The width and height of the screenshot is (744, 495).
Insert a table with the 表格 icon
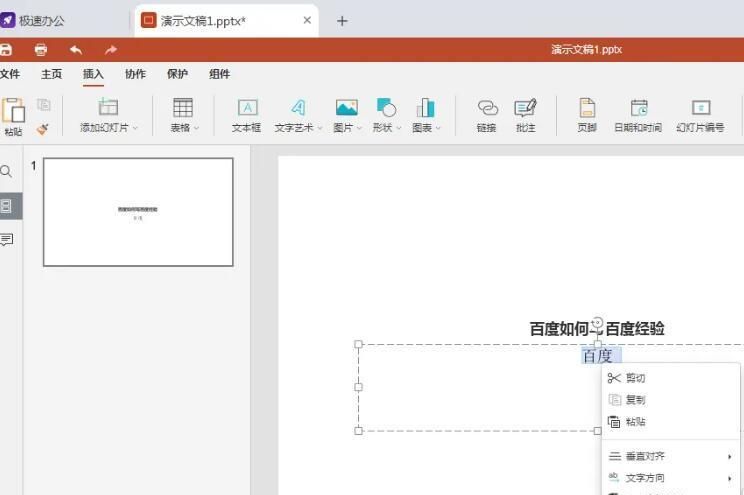click(x=183, y=108)
